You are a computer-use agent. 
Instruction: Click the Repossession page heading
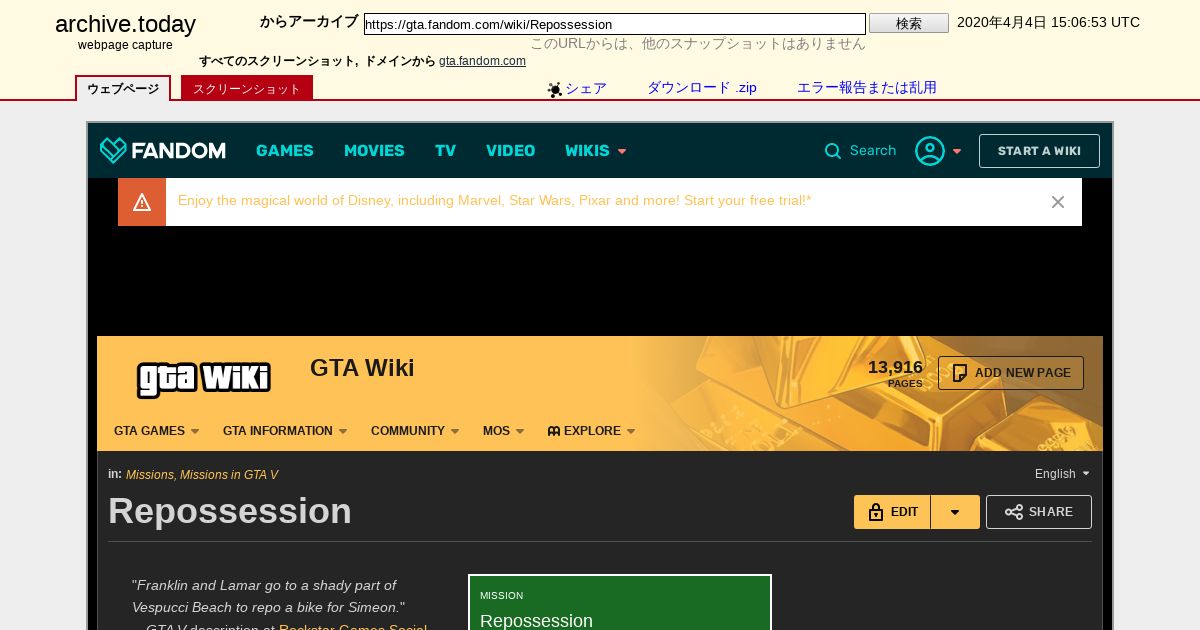pos(230,511)
